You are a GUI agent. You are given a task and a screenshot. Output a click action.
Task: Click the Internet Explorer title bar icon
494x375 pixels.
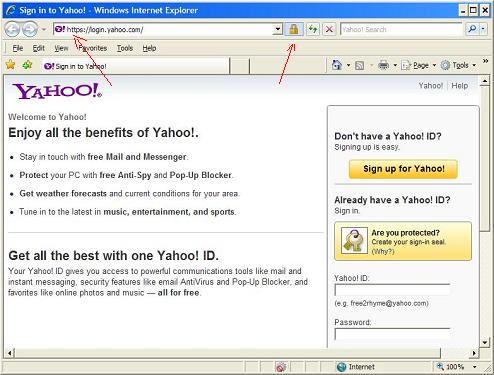click(x=10, y=10)
